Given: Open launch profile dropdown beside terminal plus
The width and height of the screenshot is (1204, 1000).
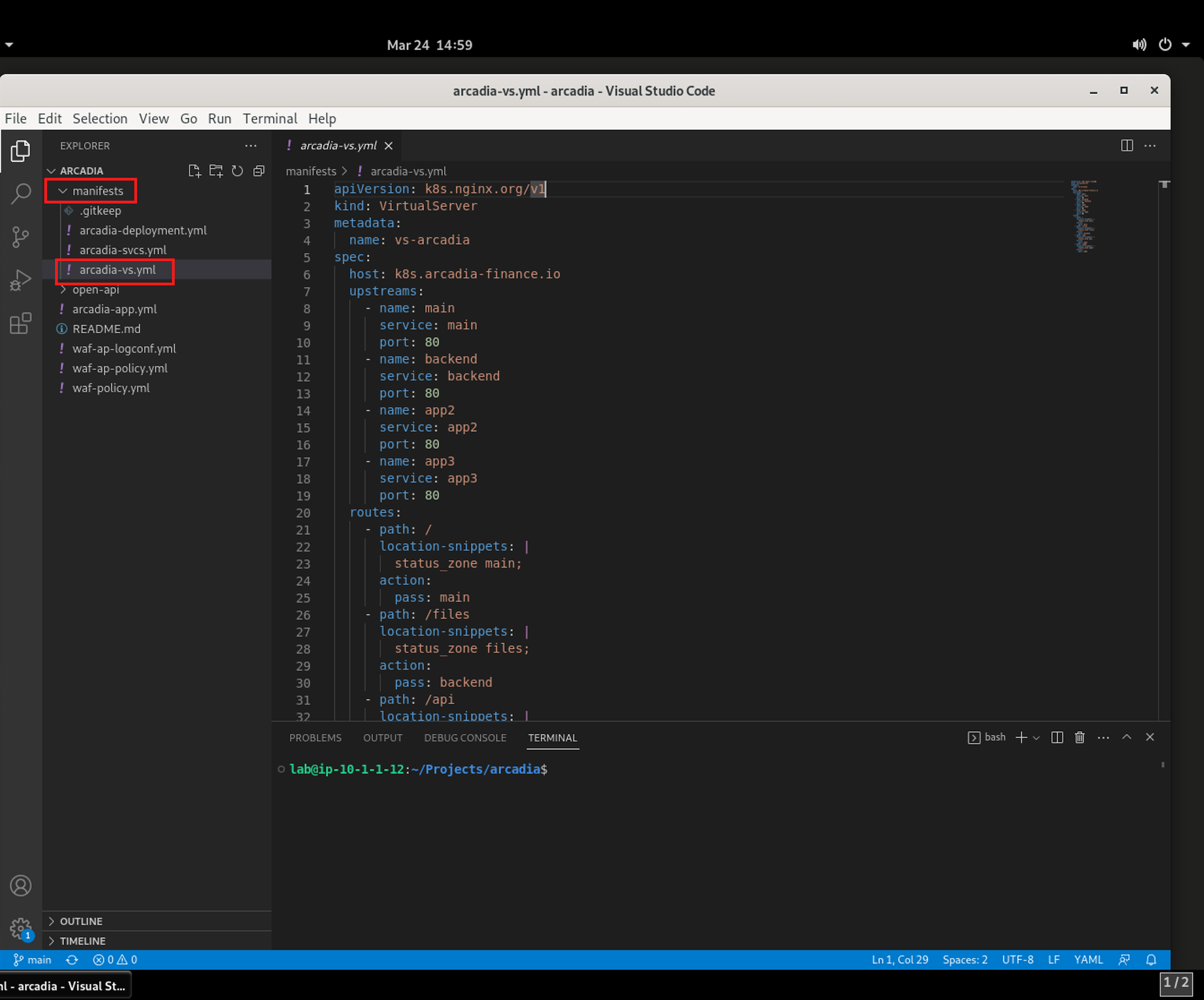Looking at the screenshot, I should (1036, 738).
